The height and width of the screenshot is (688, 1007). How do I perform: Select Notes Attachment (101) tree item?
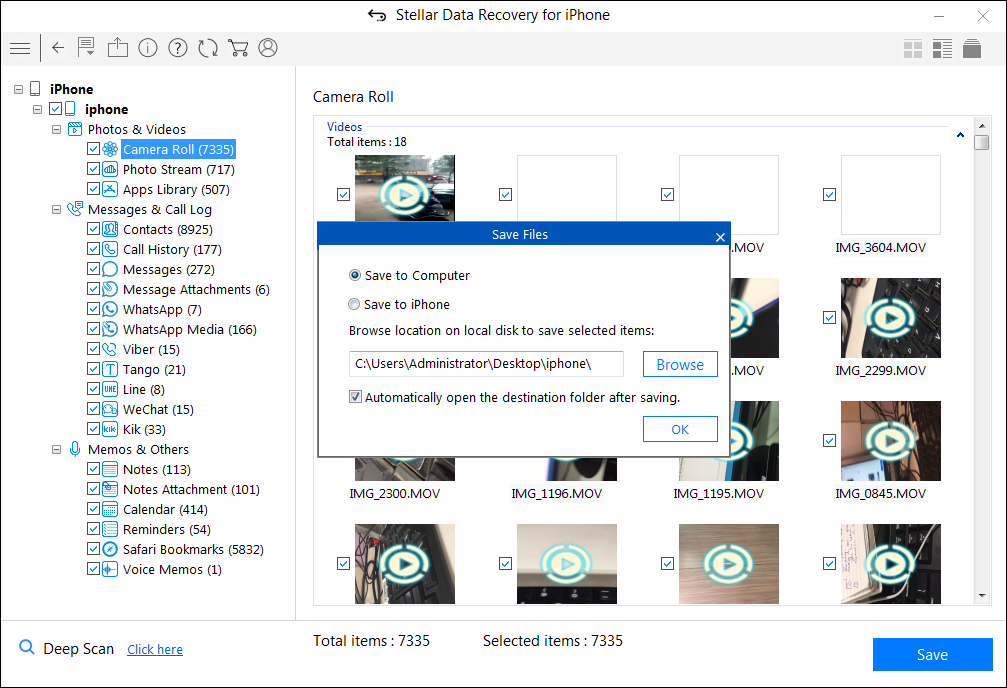191,490
